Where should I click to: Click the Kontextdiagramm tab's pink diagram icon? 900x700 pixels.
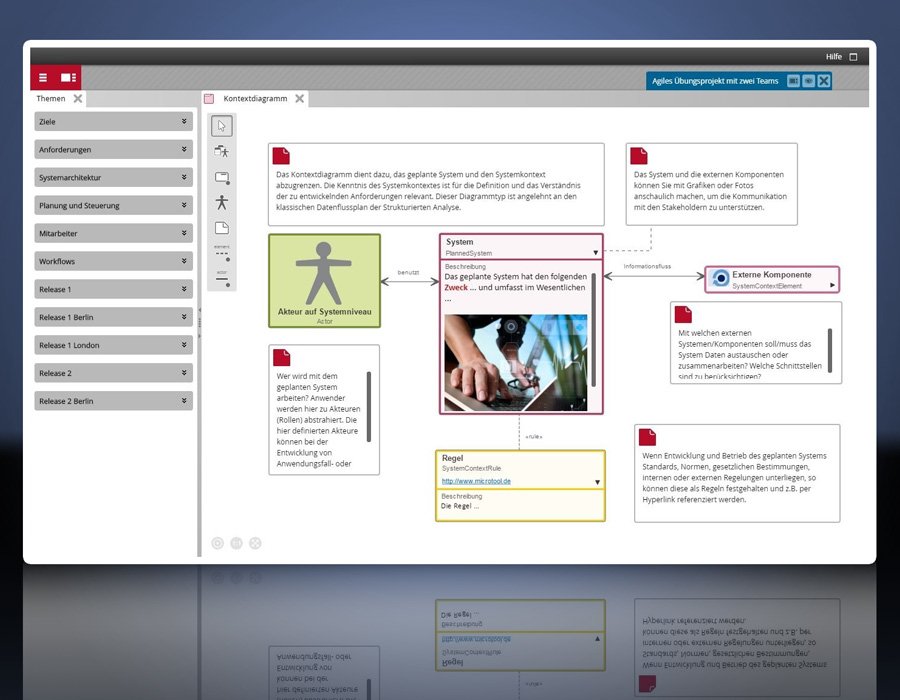(209, 99)
